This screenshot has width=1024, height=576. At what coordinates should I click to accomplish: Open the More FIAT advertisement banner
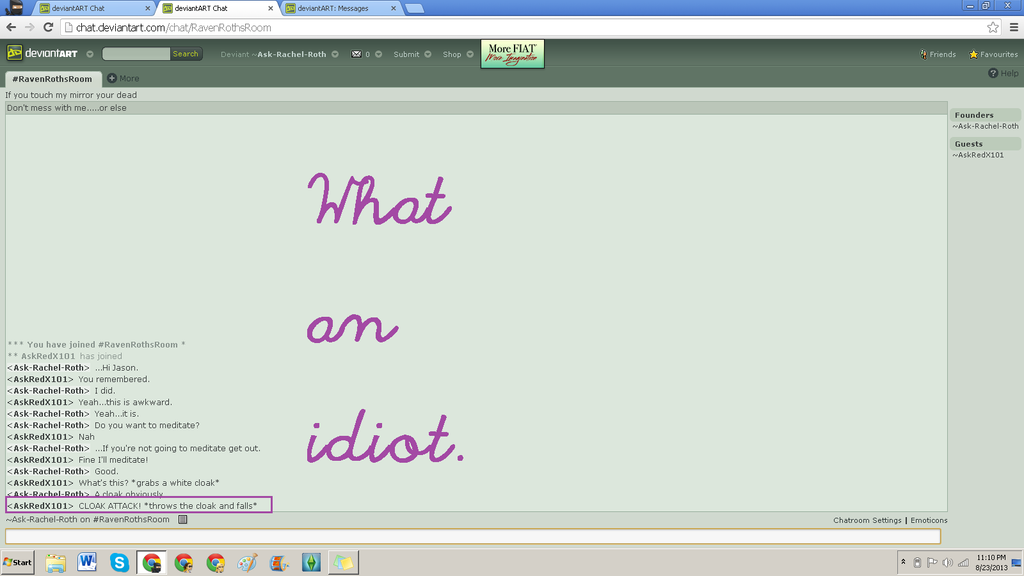pyautogui.click(x=513, y=54)
